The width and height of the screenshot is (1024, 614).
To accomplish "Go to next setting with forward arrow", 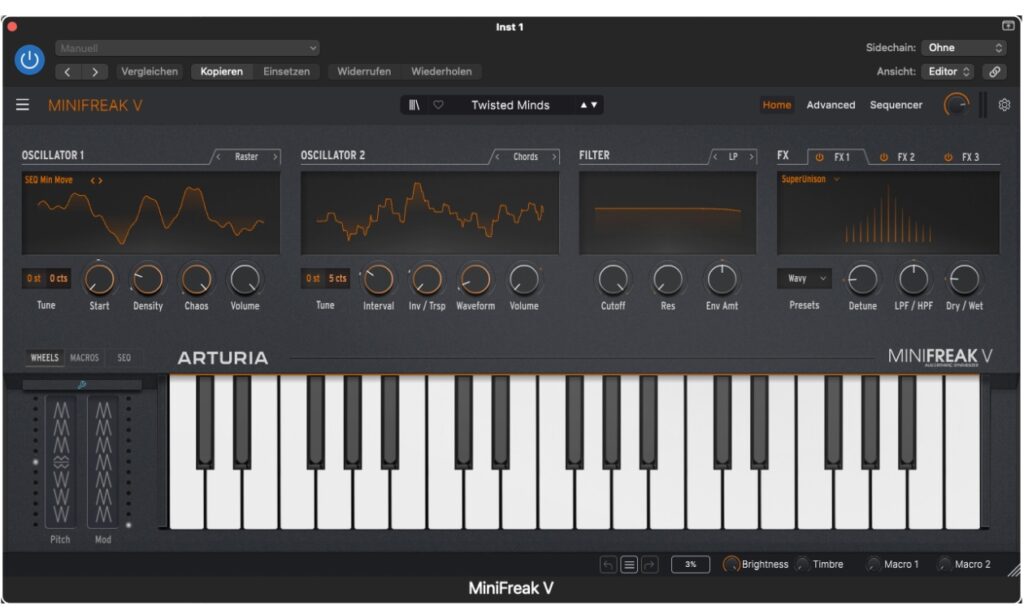I will [x=95, y=72].
